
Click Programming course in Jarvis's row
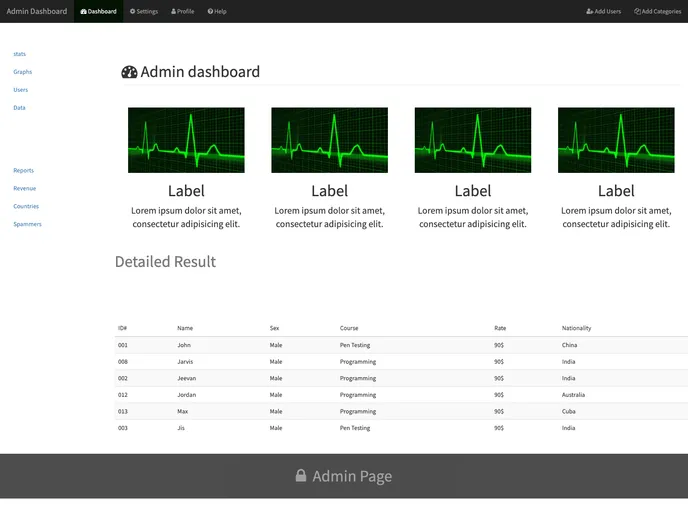[358, 362]
